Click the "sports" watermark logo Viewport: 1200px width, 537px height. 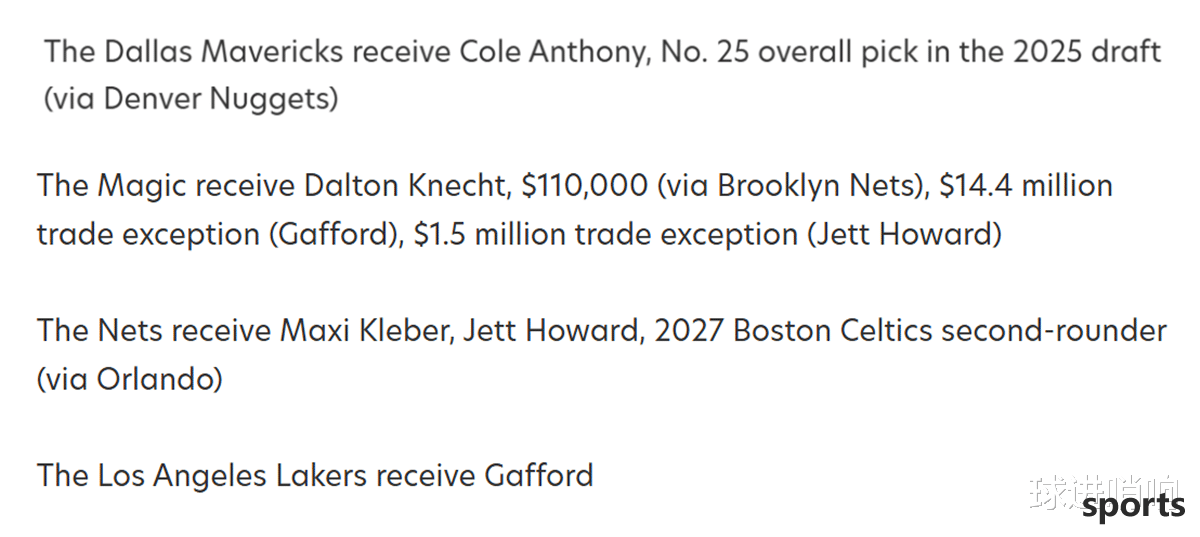click(1133, 508)
